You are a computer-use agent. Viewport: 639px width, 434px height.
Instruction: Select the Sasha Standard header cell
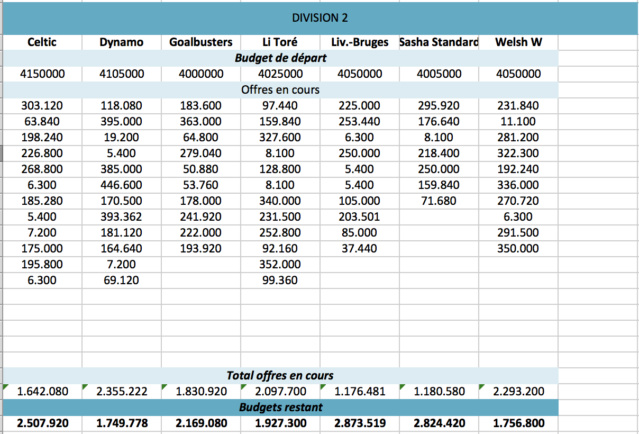tap(439, 42)
